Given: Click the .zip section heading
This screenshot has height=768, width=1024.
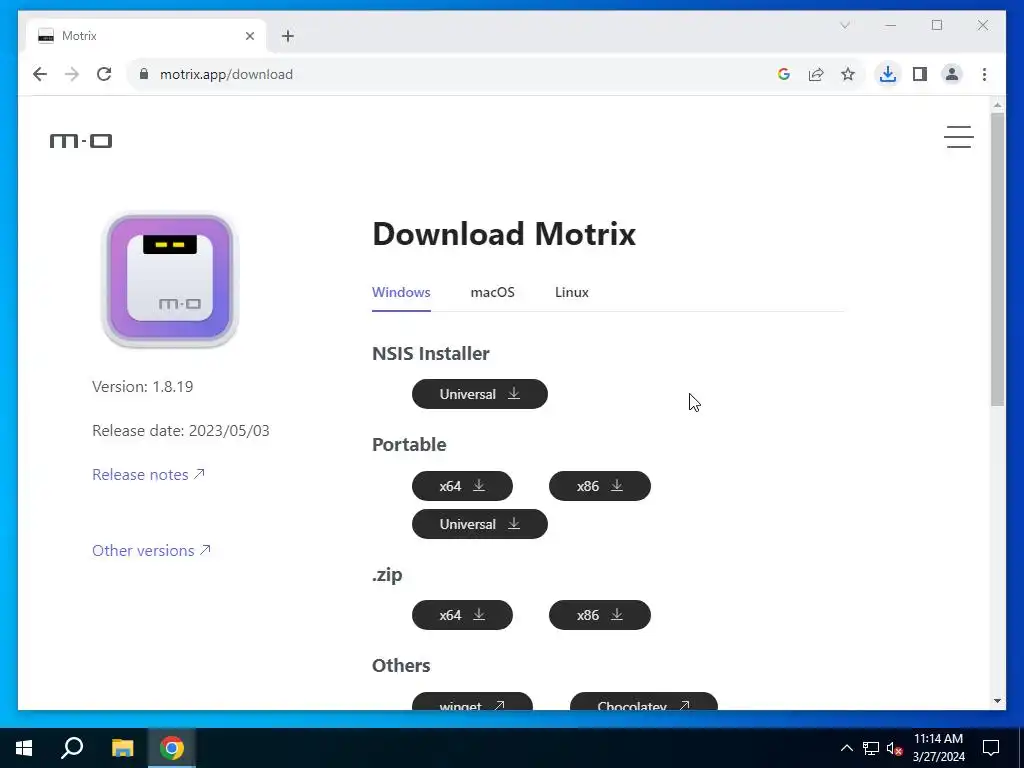Looking at the screenshot, I should coord(387,575).
